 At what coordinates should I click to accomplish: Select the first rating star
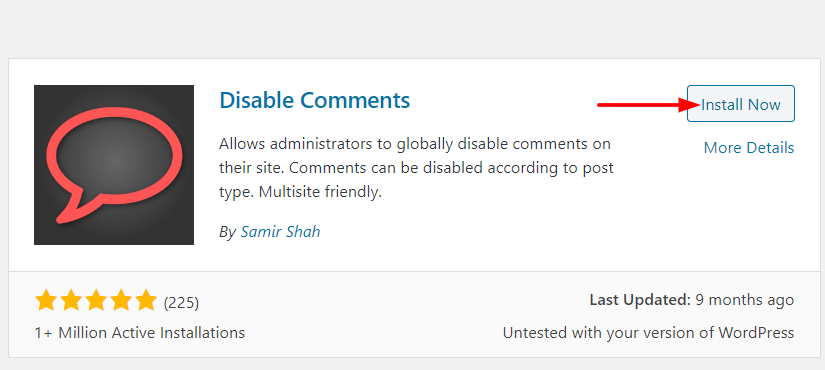pos(46,302)
